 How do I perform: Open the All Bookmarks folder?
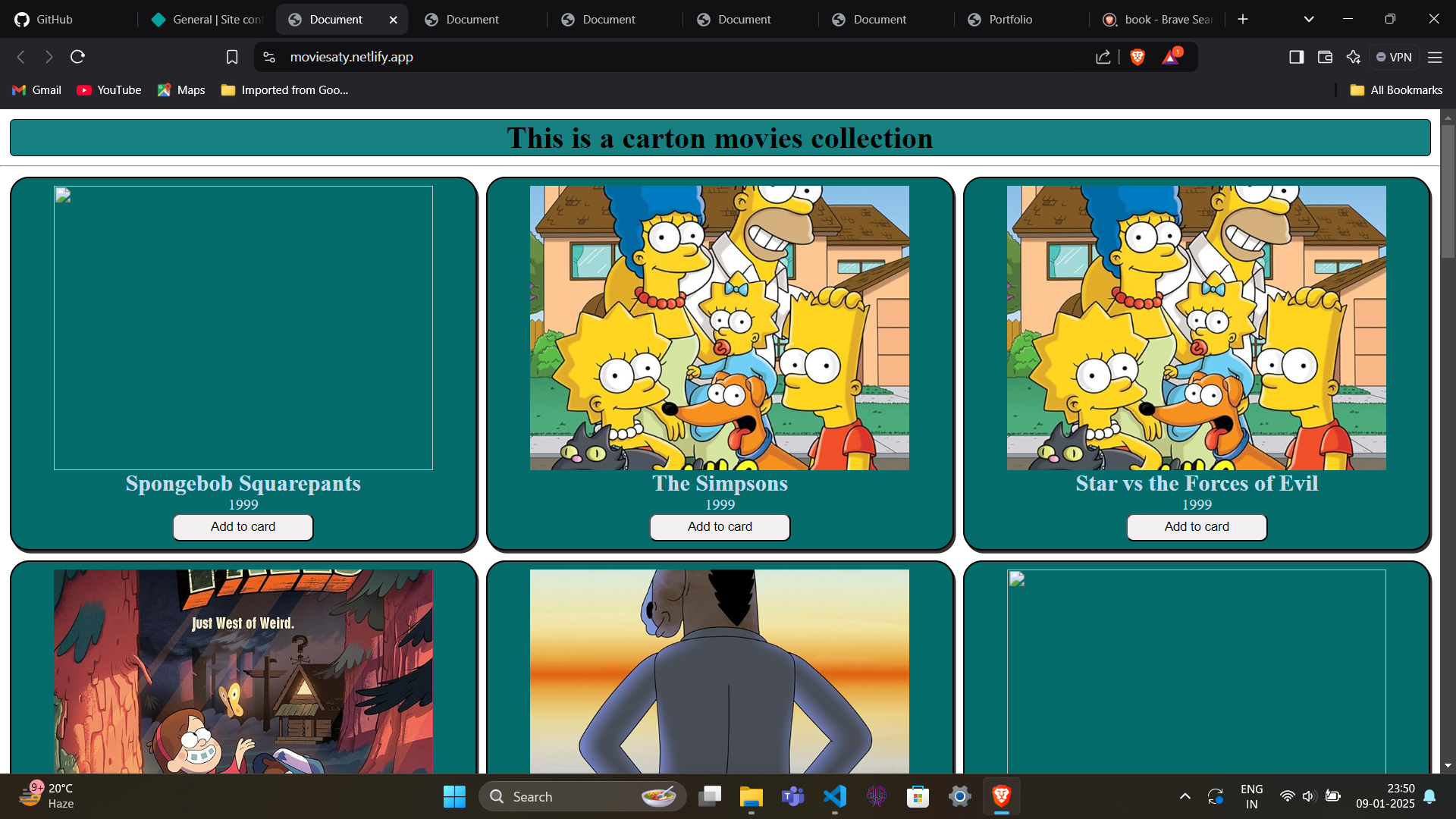[1396, 90]
